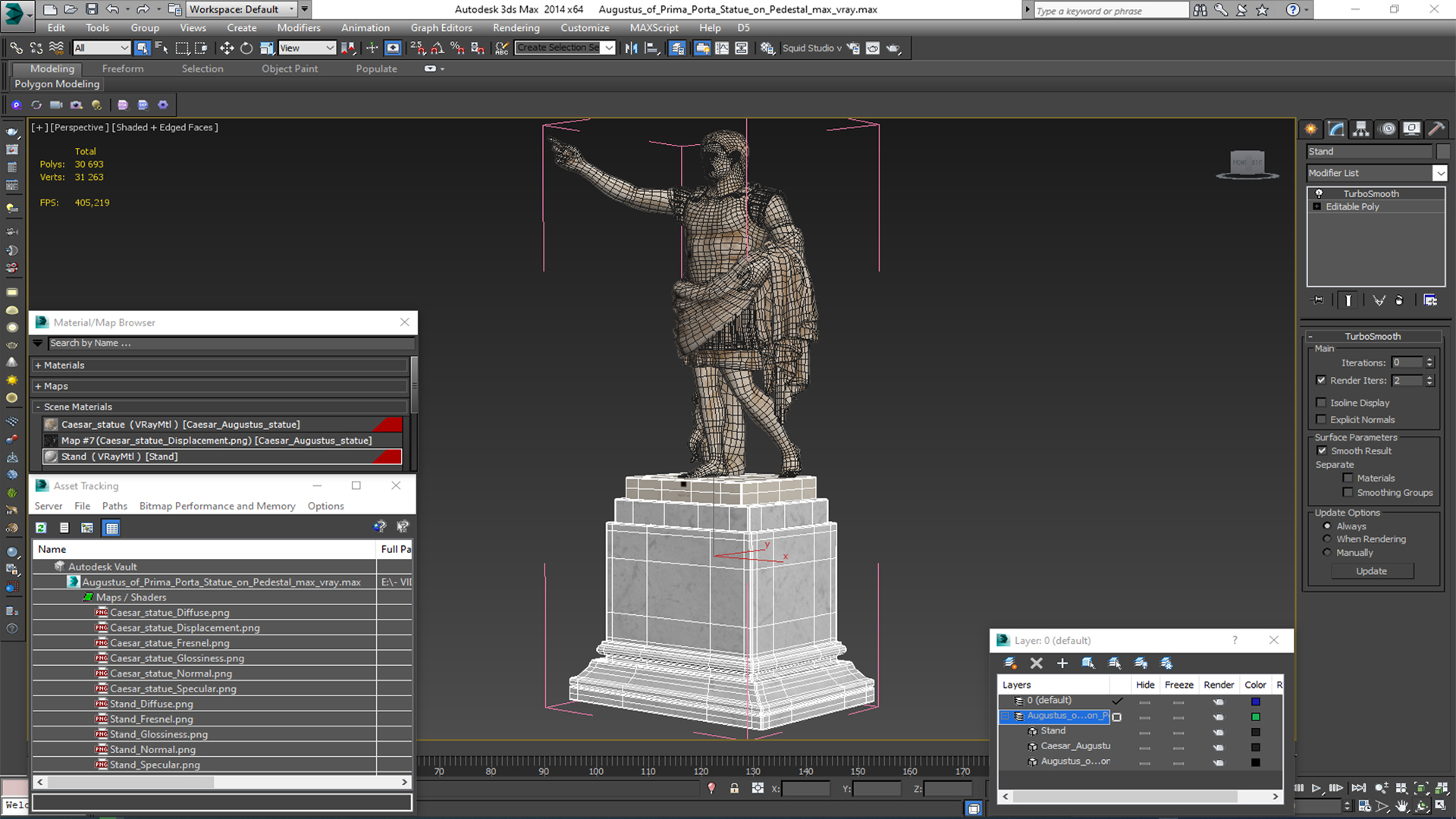Click green color swatch of Augustus layer
This screenshot has height=819, width=1456.
[x=1256, y=717]
